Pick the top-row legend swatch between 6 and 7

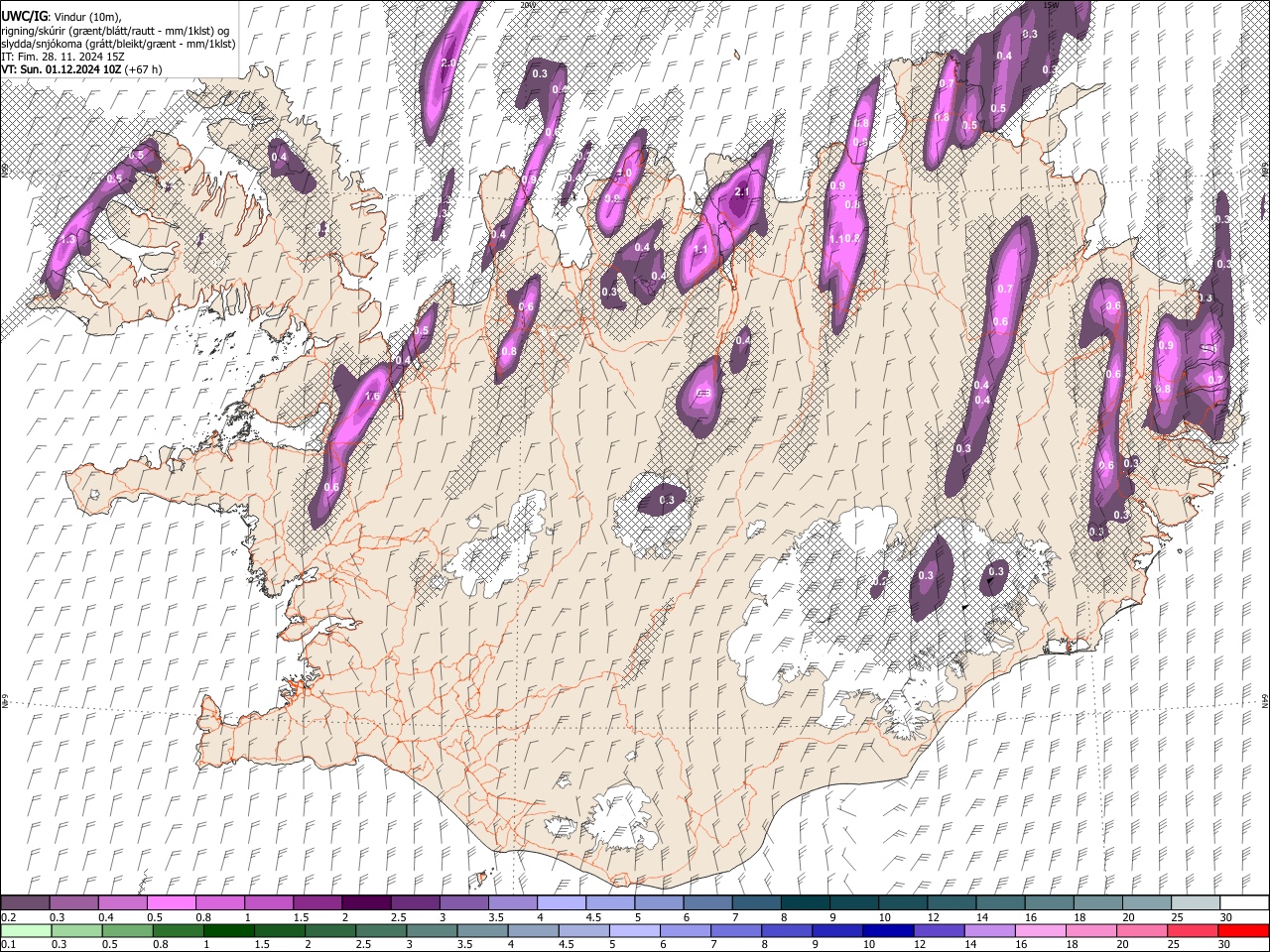click(707, 902)
